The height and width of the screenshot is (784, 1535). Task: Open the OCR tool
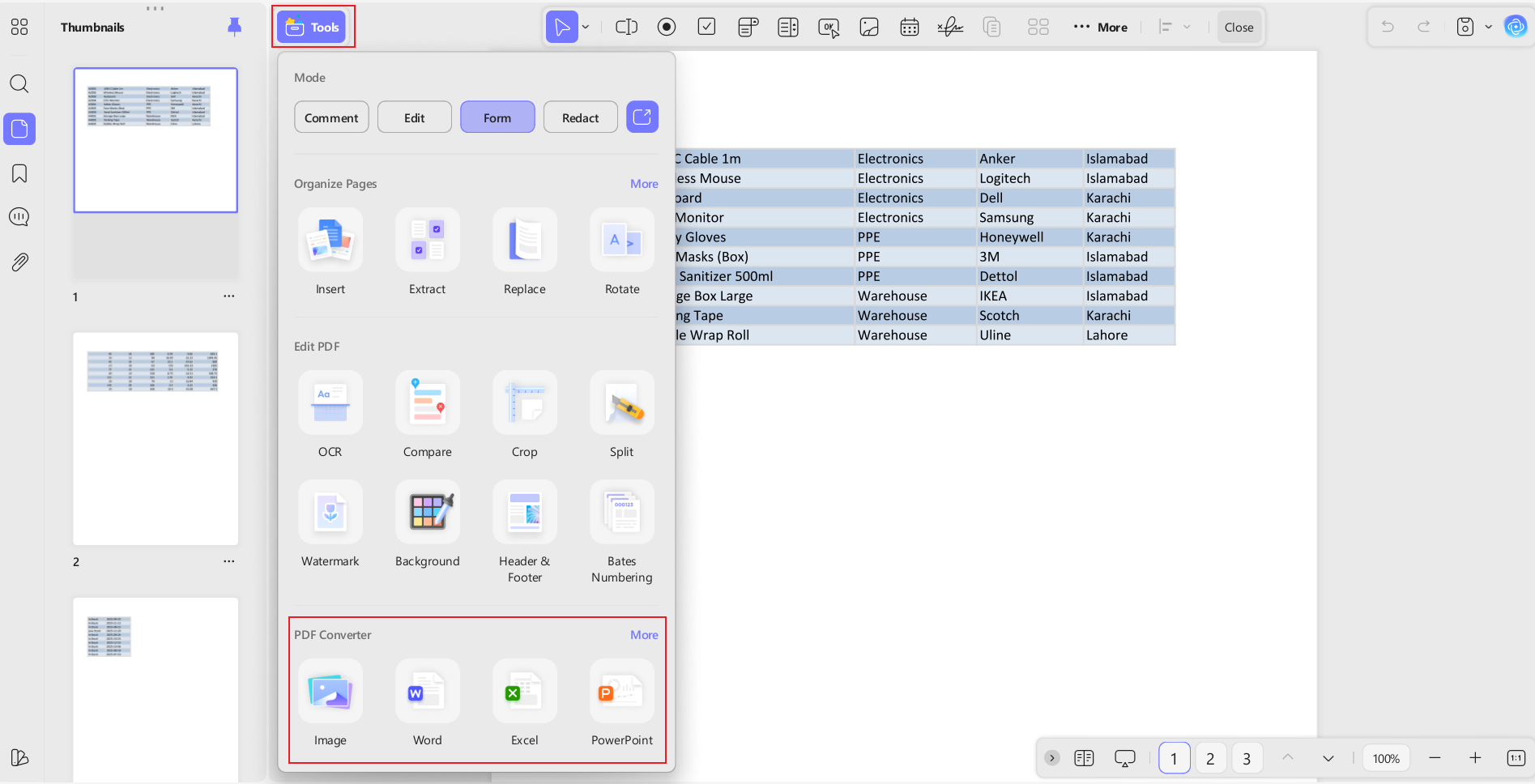(x=330, y=403)
